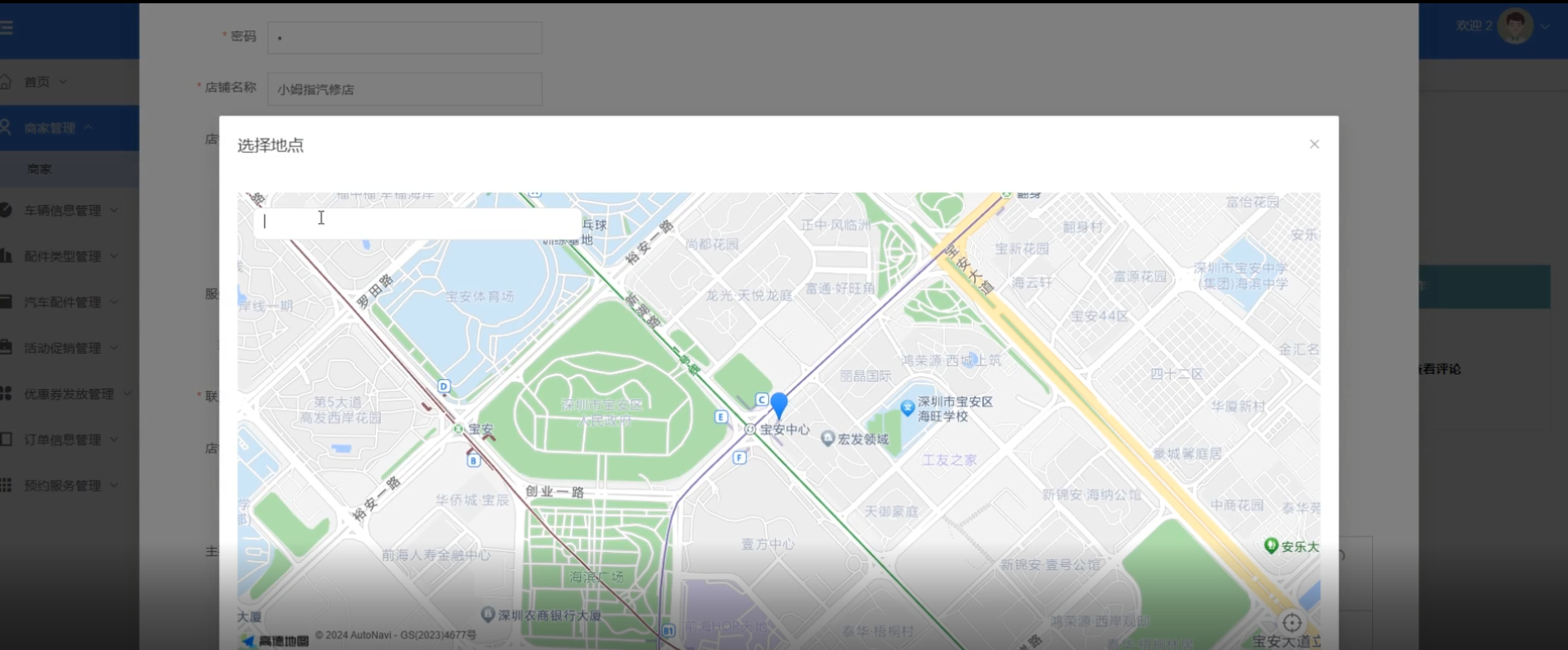Click subway exit D marker
Screen dimensions: 1568x650
pyautogui.click(x=444, y=386)
